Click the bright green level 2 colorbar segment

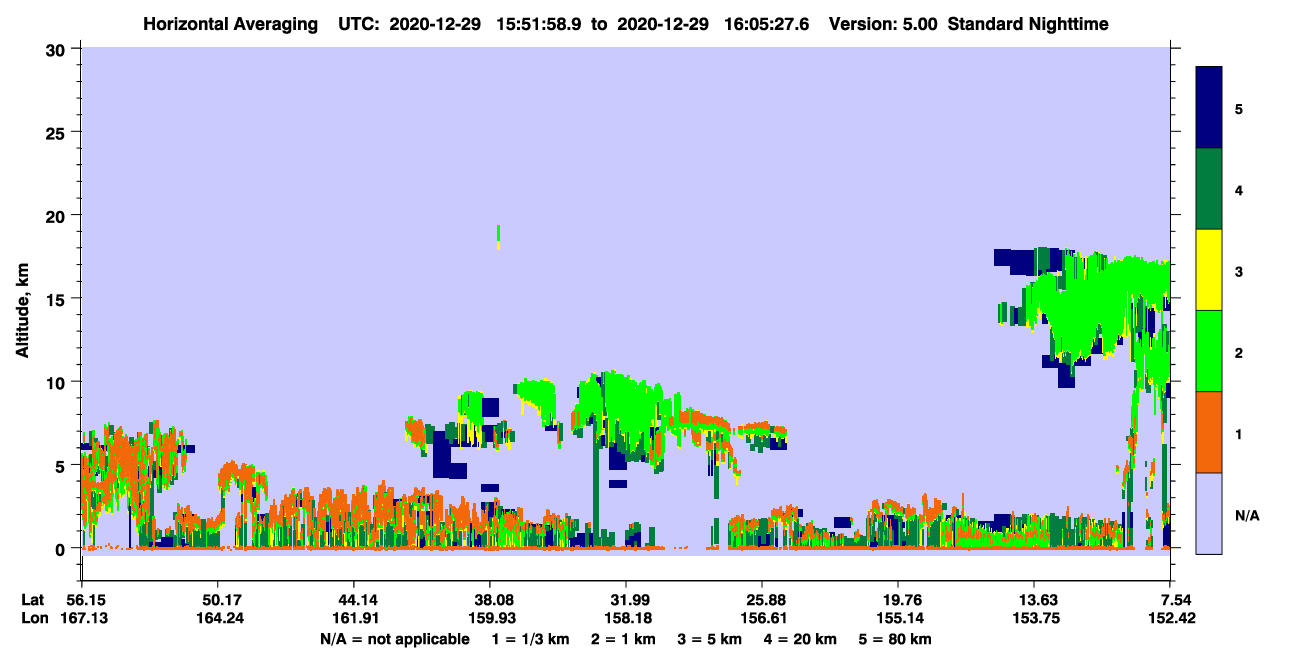coord(1209,351)
